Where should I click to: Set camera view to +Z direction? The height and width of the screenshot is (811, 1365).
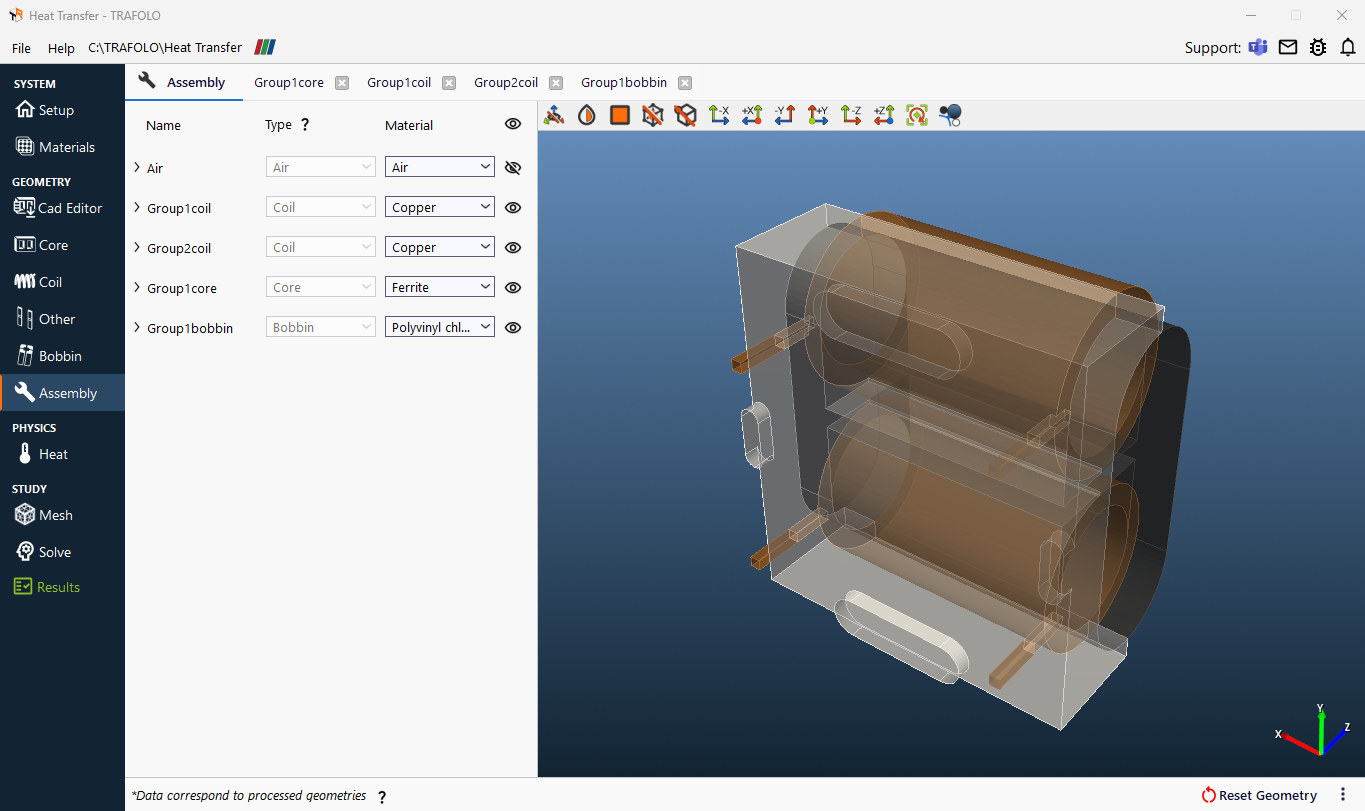[x=884, y=115]
